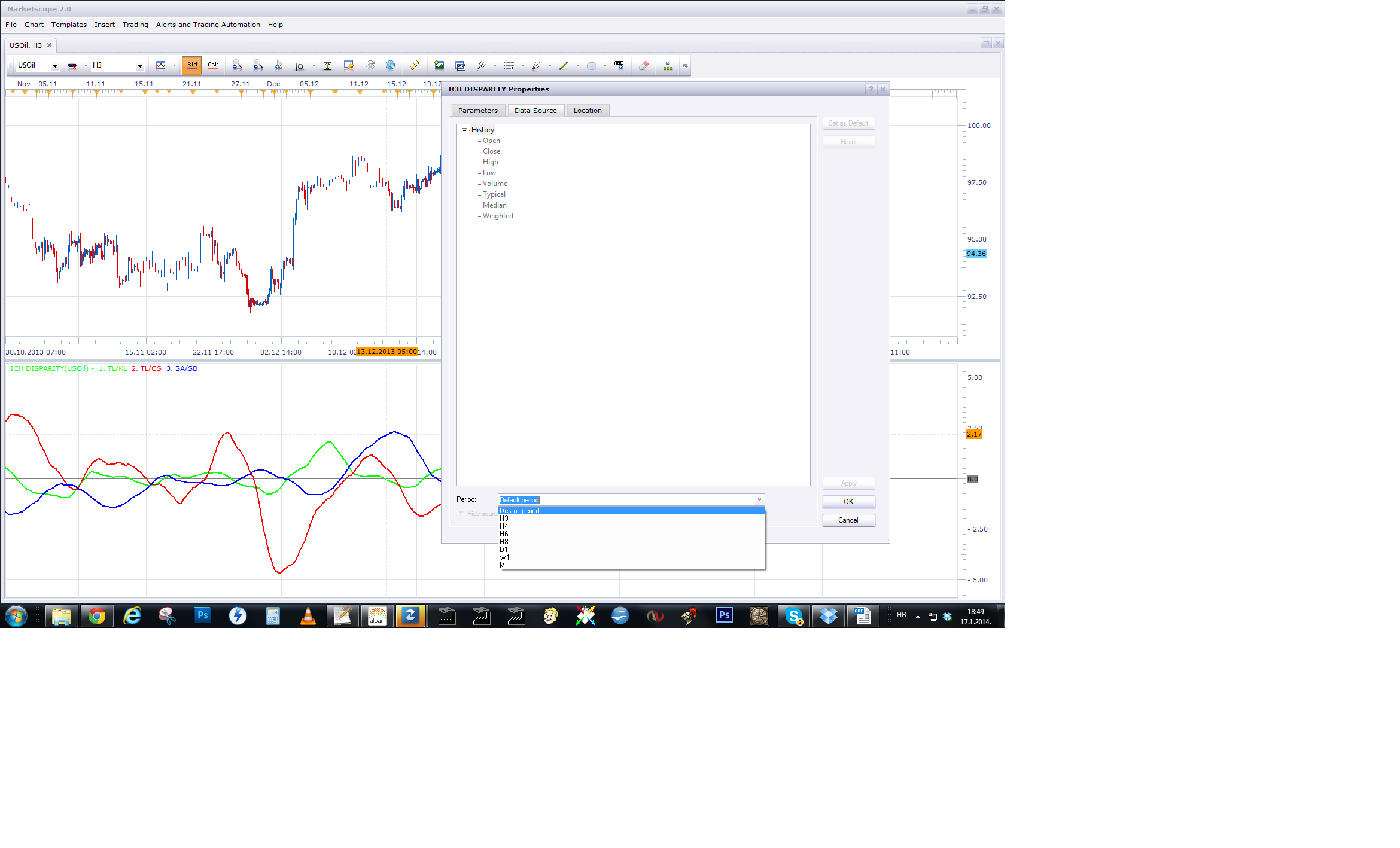The height and width of the screenshot is (848, 1400).
Task: Click the globe icon in toolbar
Action: [x=390, y=65]
